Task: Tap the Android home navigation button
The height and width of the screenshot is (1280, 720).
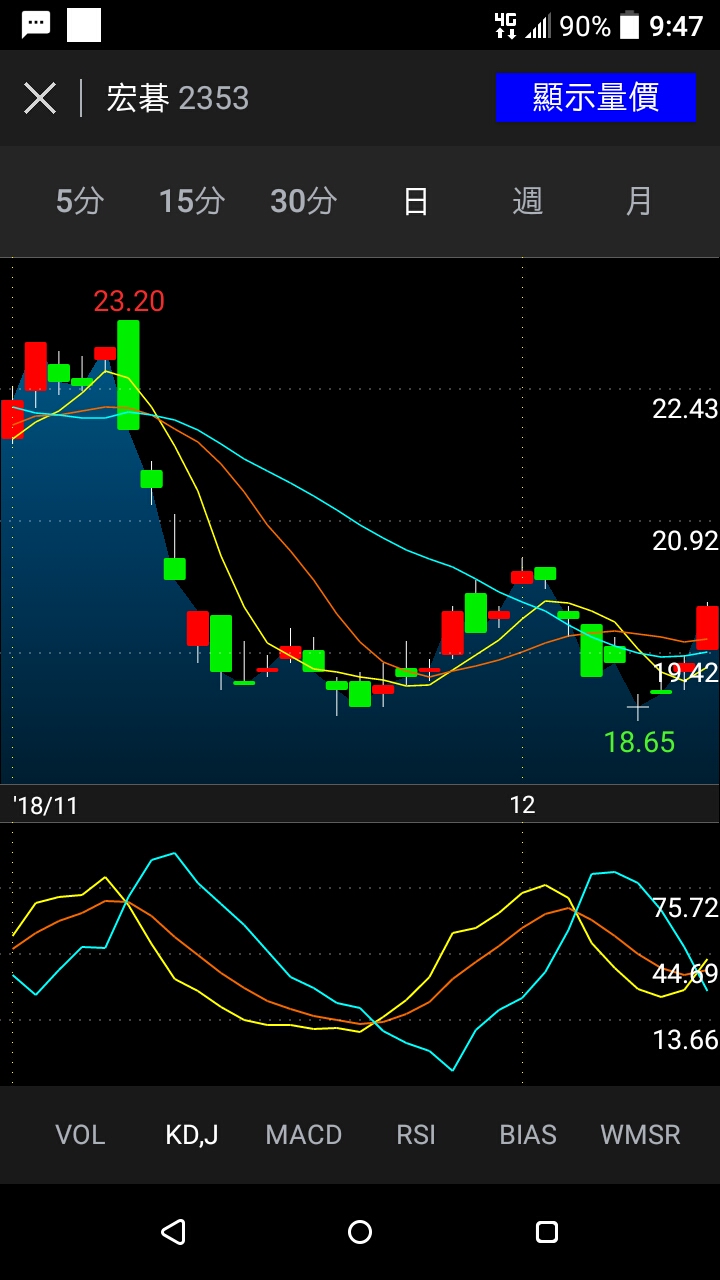Action: point(360,1232)
